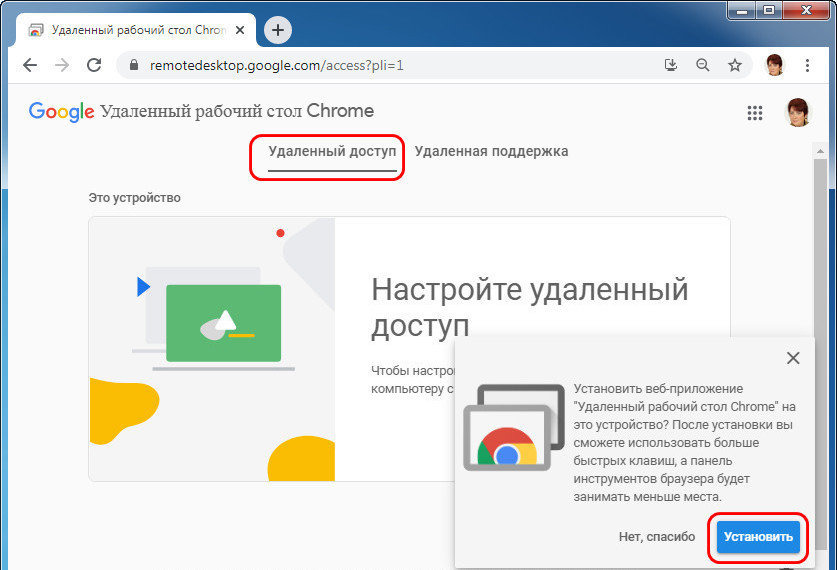The width and height of the screenshot is (837, 570).
Task: Open the Google apps grid
Action: (755, 113)
